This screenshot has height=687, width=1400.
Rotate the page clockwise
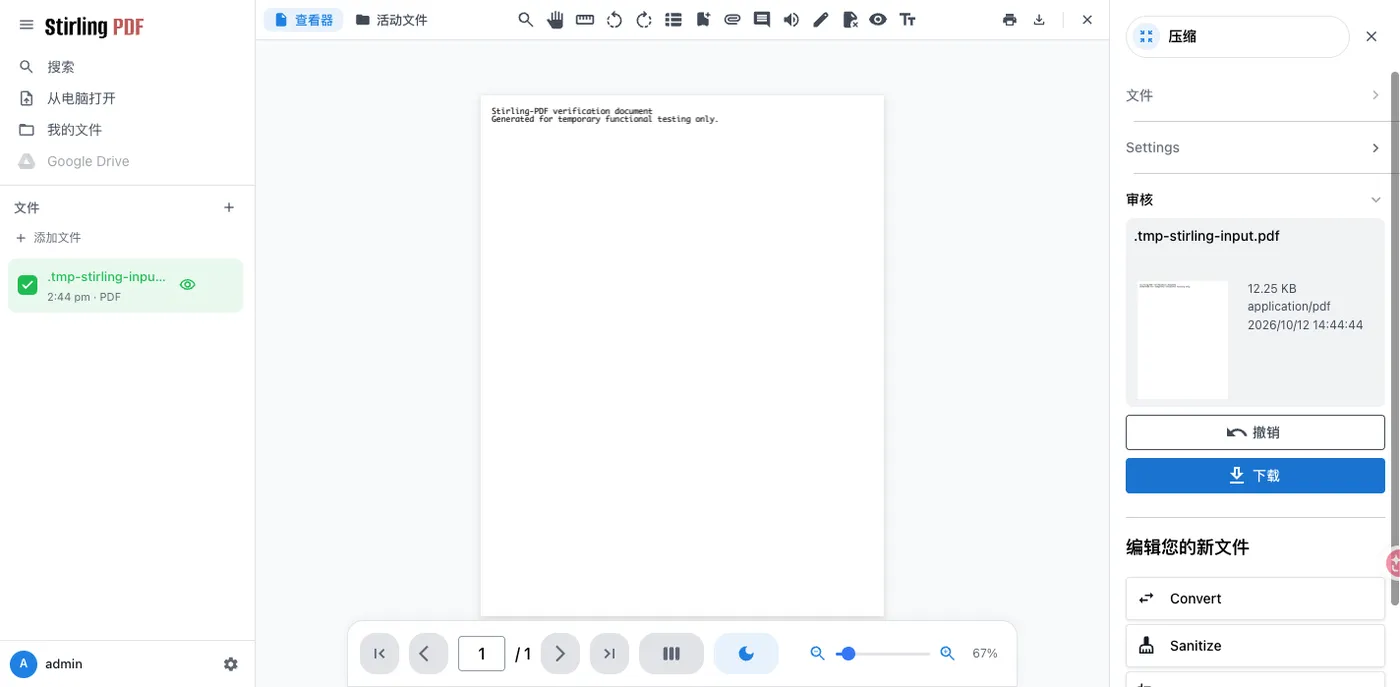(x=644, y=20)
